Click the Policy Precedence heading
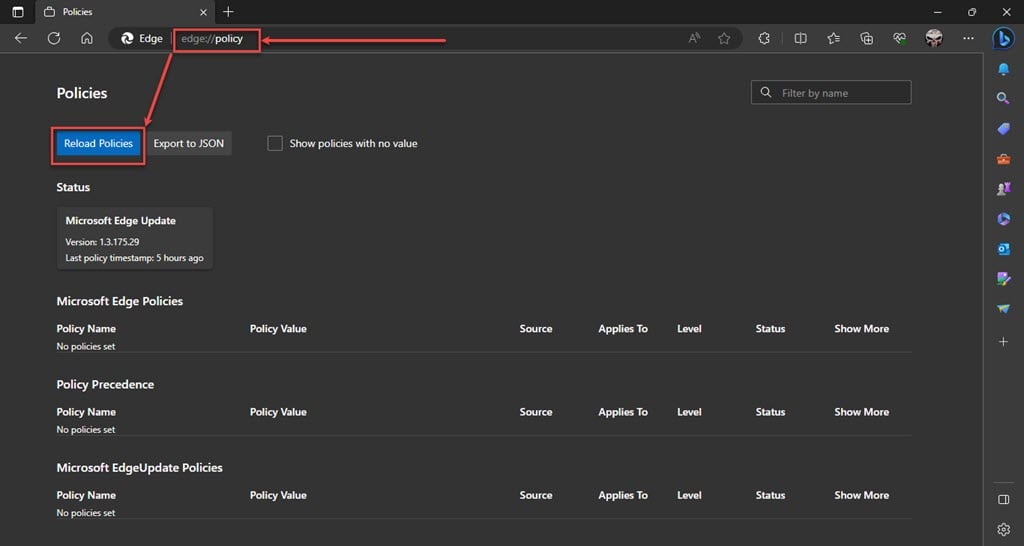The image size is (1024, 546). point(105,385)
